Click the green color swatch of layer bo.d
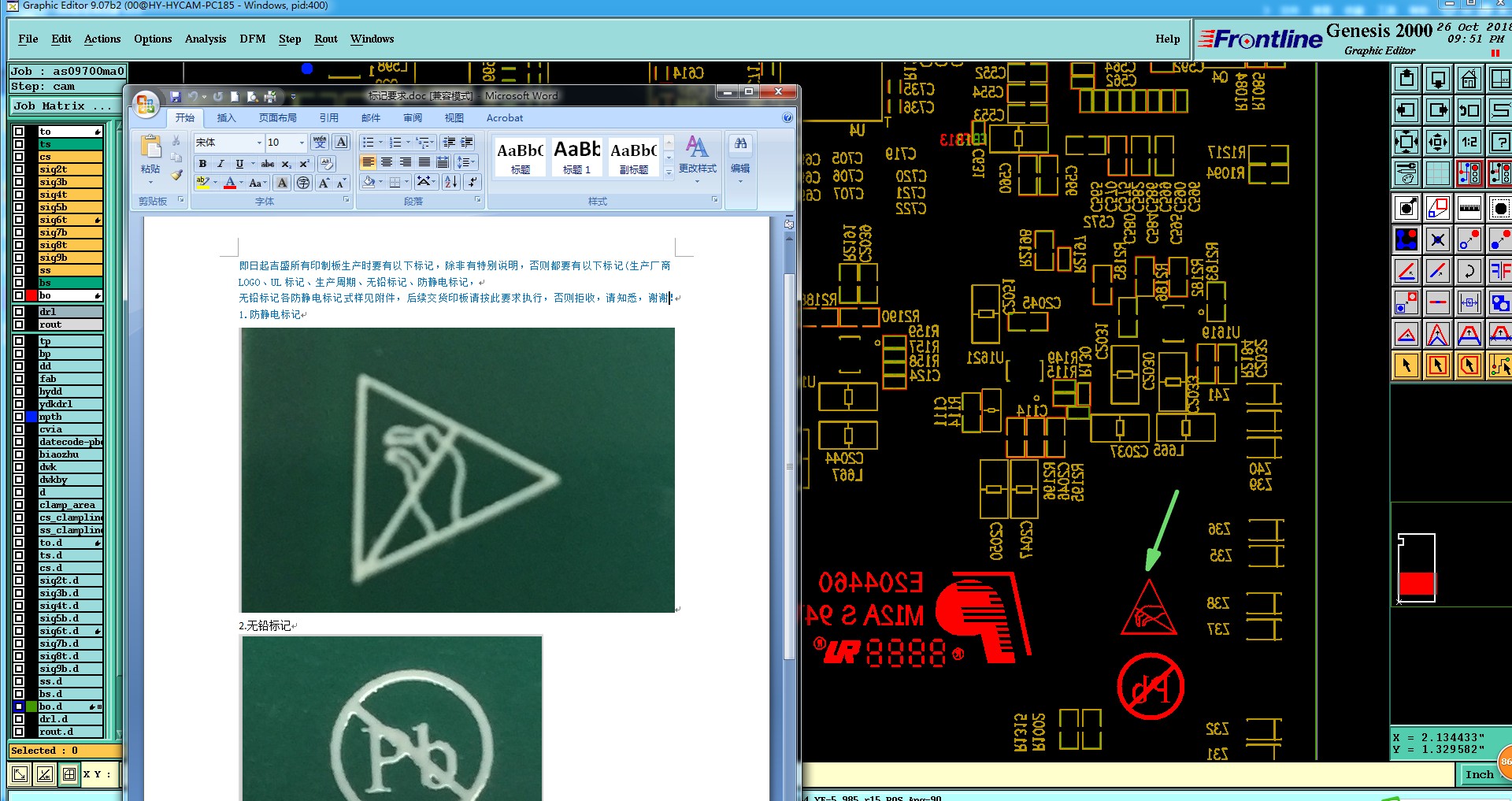The image size is (1512, 801). 31,706
